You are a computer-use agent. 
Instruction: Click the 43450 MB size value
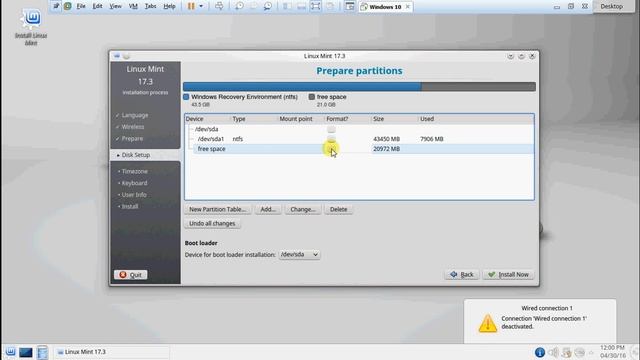(x=387, y=139)
